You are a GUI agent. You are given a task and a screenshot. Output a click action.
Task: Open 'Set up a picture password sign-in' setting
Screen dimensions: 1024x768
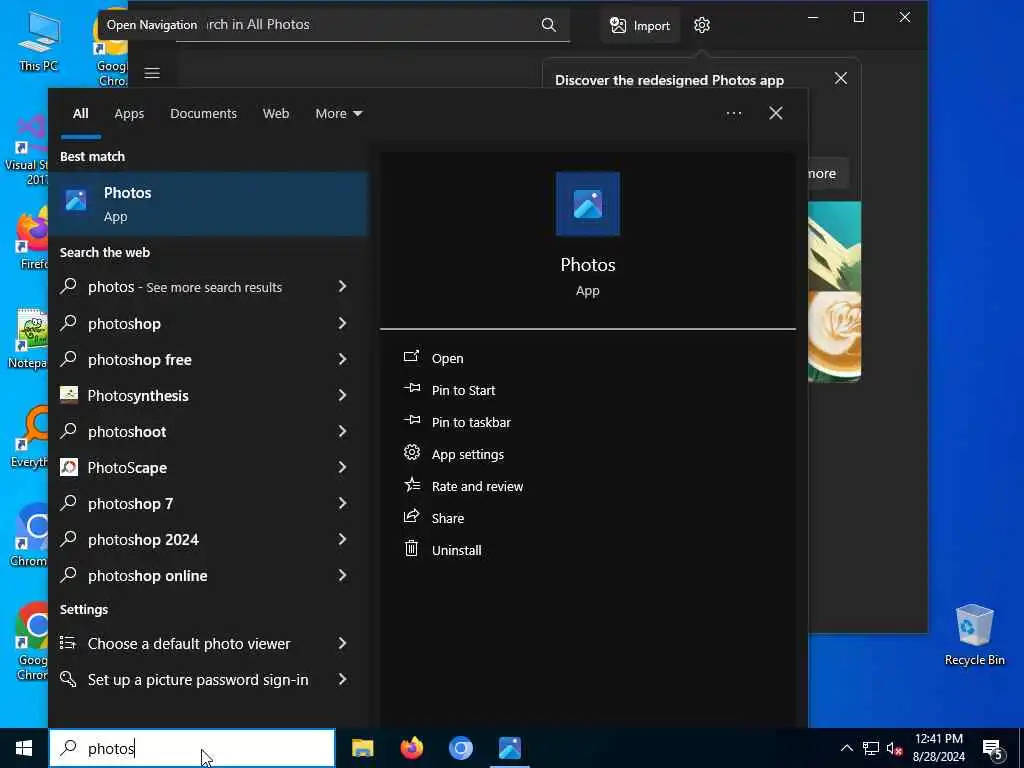(208, 680)
